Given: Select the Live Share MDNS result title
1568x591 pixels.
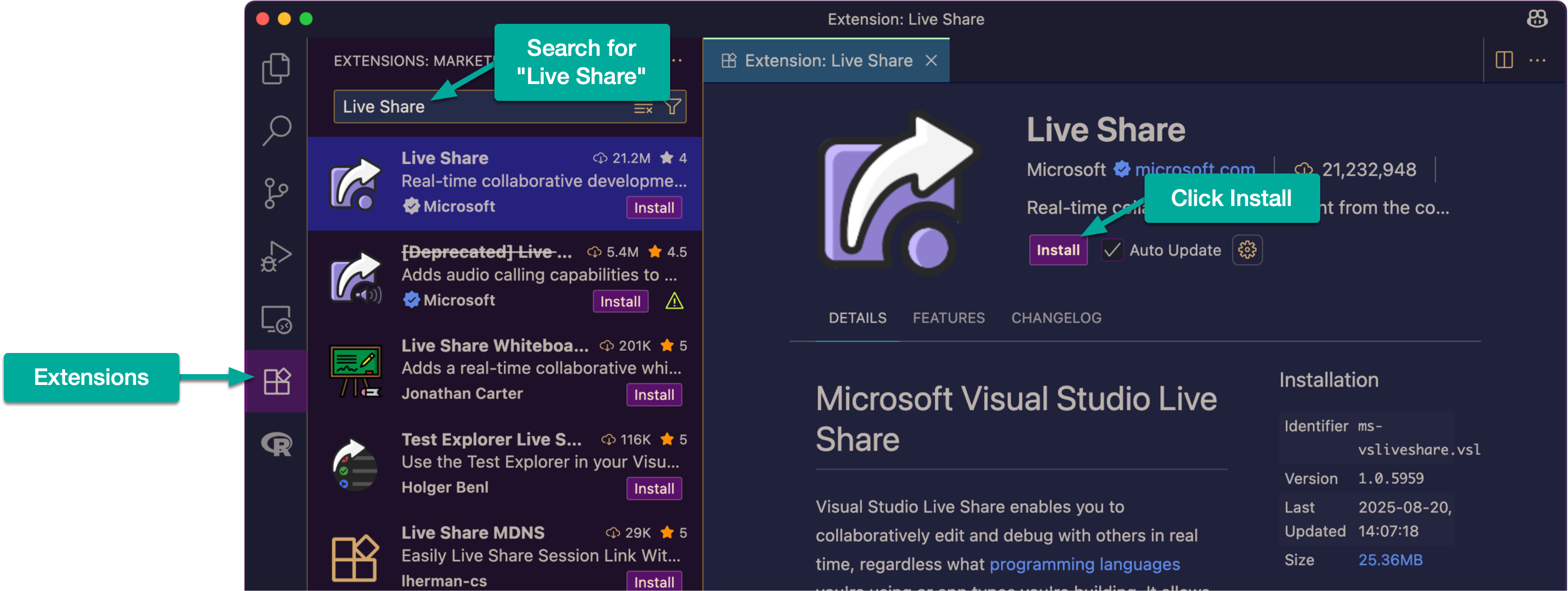Looking at the screenshot, I should pos(472,532).
